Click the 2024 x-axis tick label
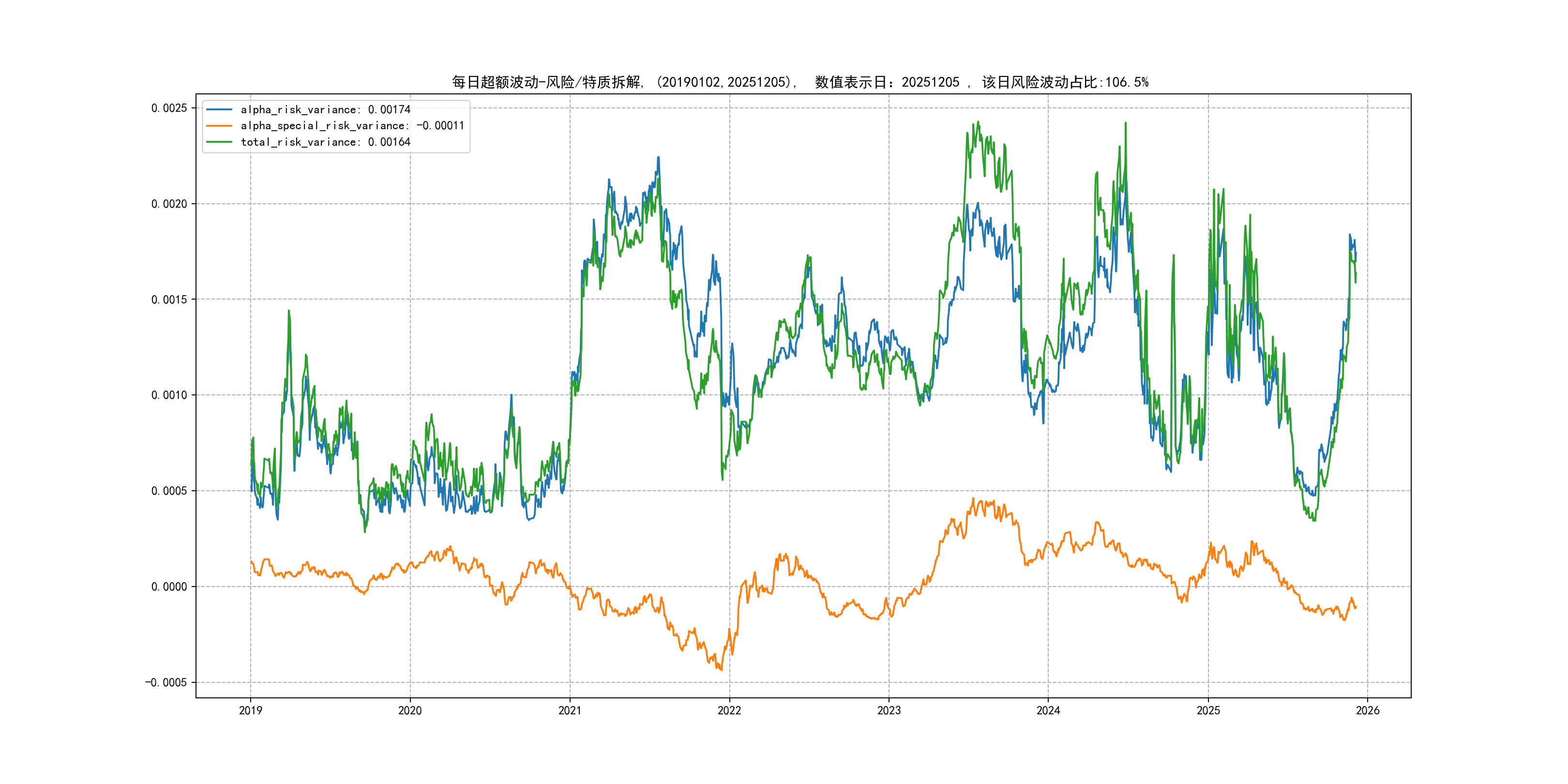Screen dimensions: 1568x784 1048,710
